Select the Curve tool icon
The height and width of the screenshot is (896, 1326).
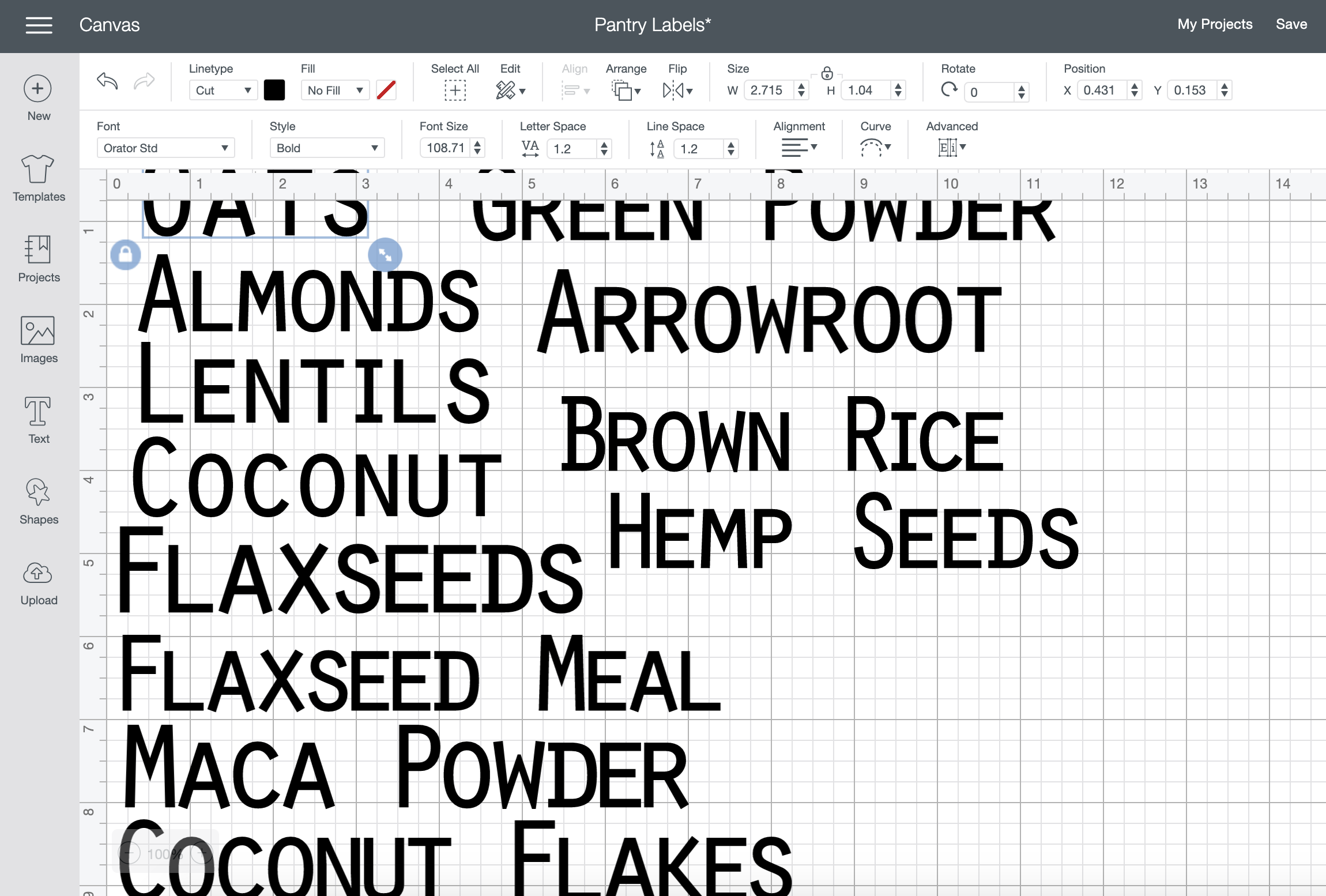(872, 148)
